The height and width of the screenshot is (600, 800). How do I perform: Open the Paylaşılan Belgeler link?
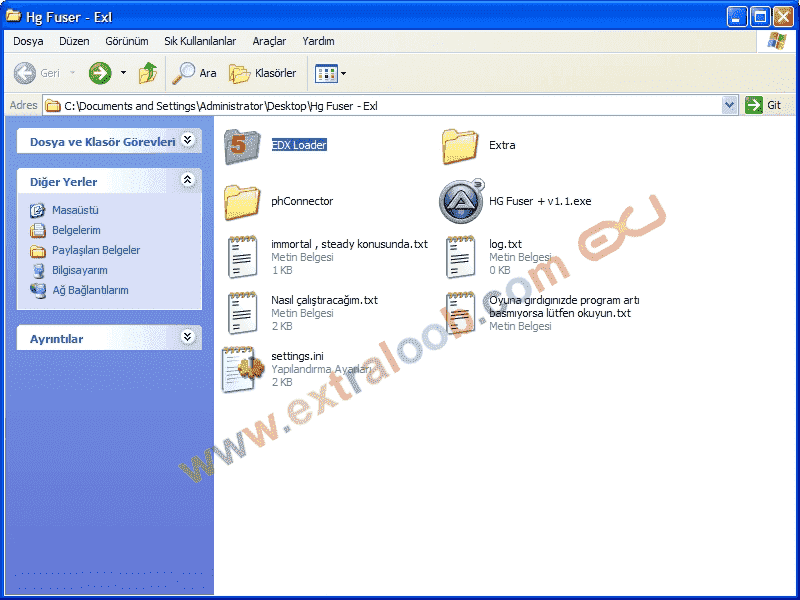pos(96,251)
